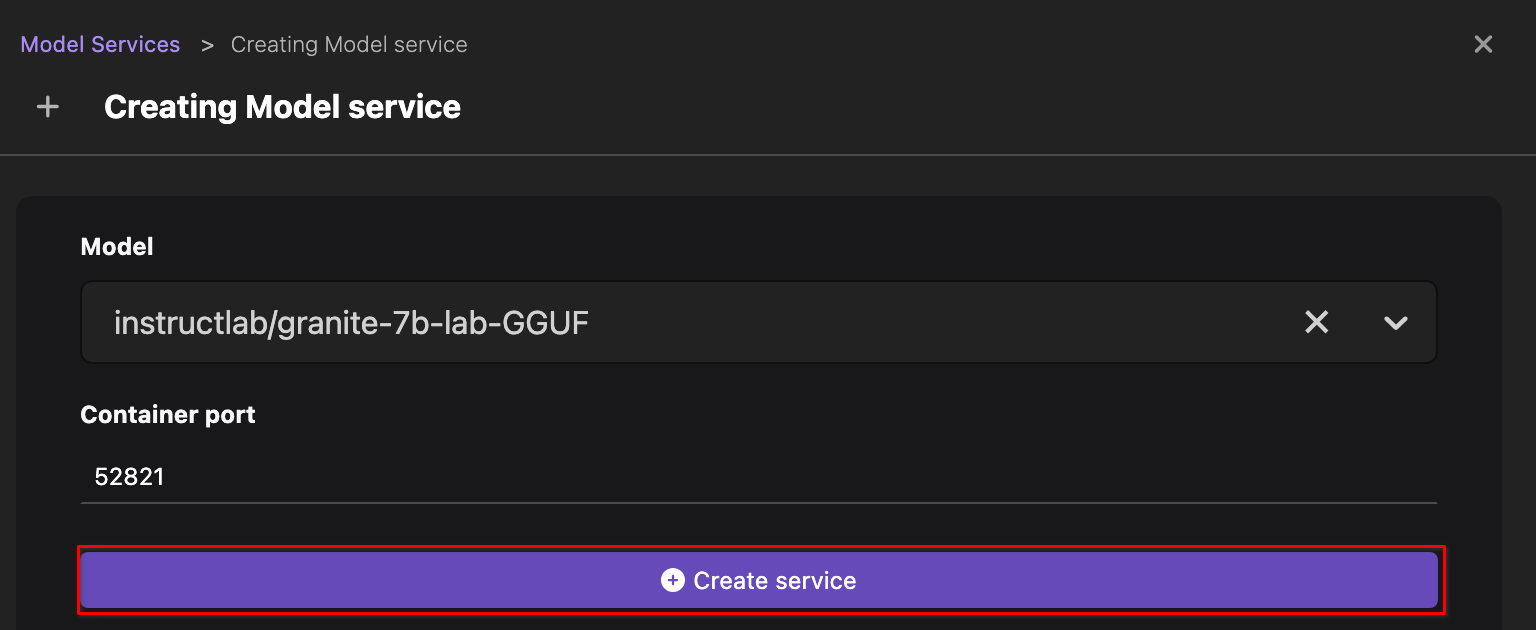The width and height of the screenshot is (1536, 630).
Task: Focus the Container port input field
Action: point(757,477)
